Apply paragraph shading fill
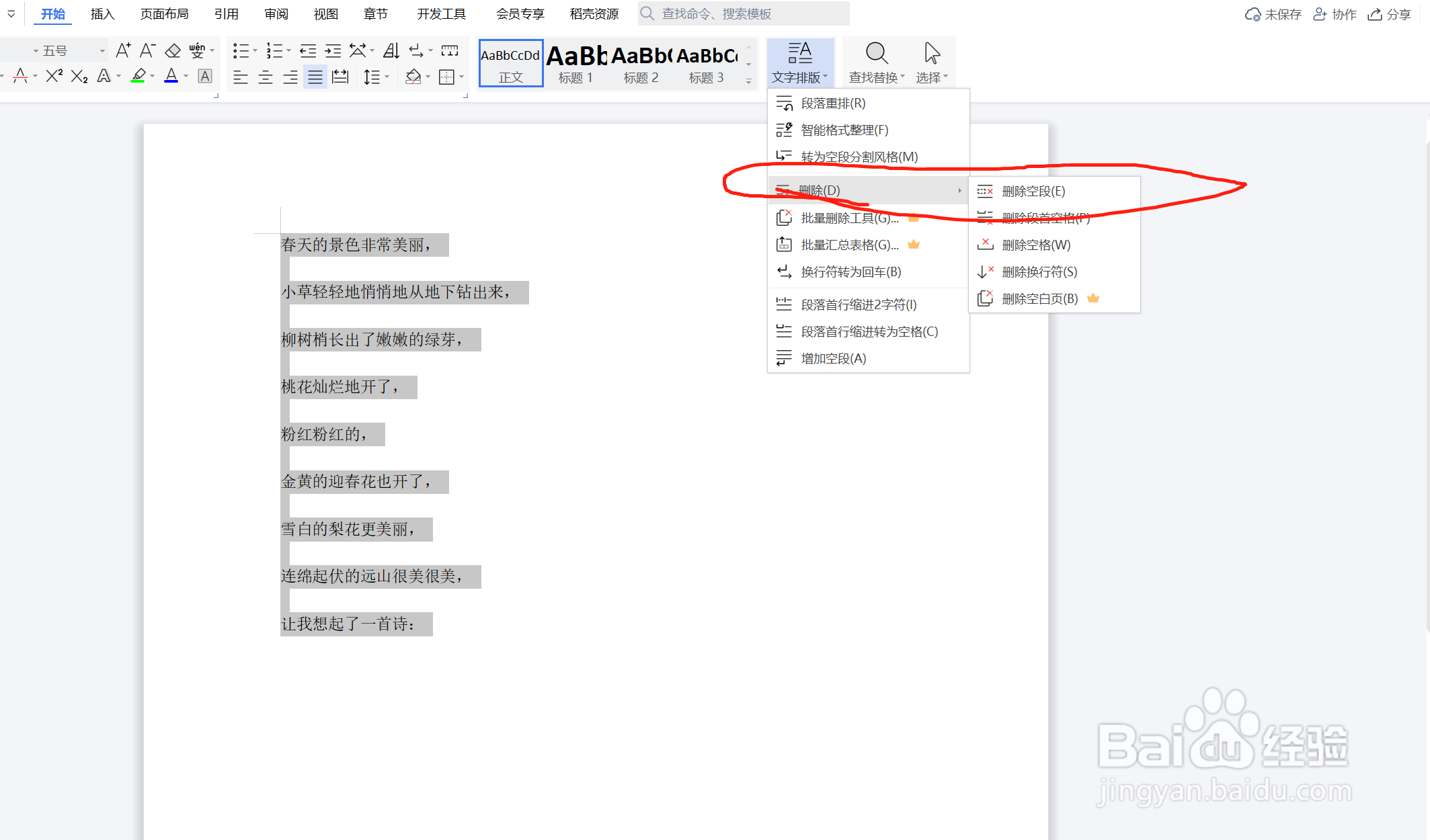The image size is (1430, 840). click(x=413, y=77)
